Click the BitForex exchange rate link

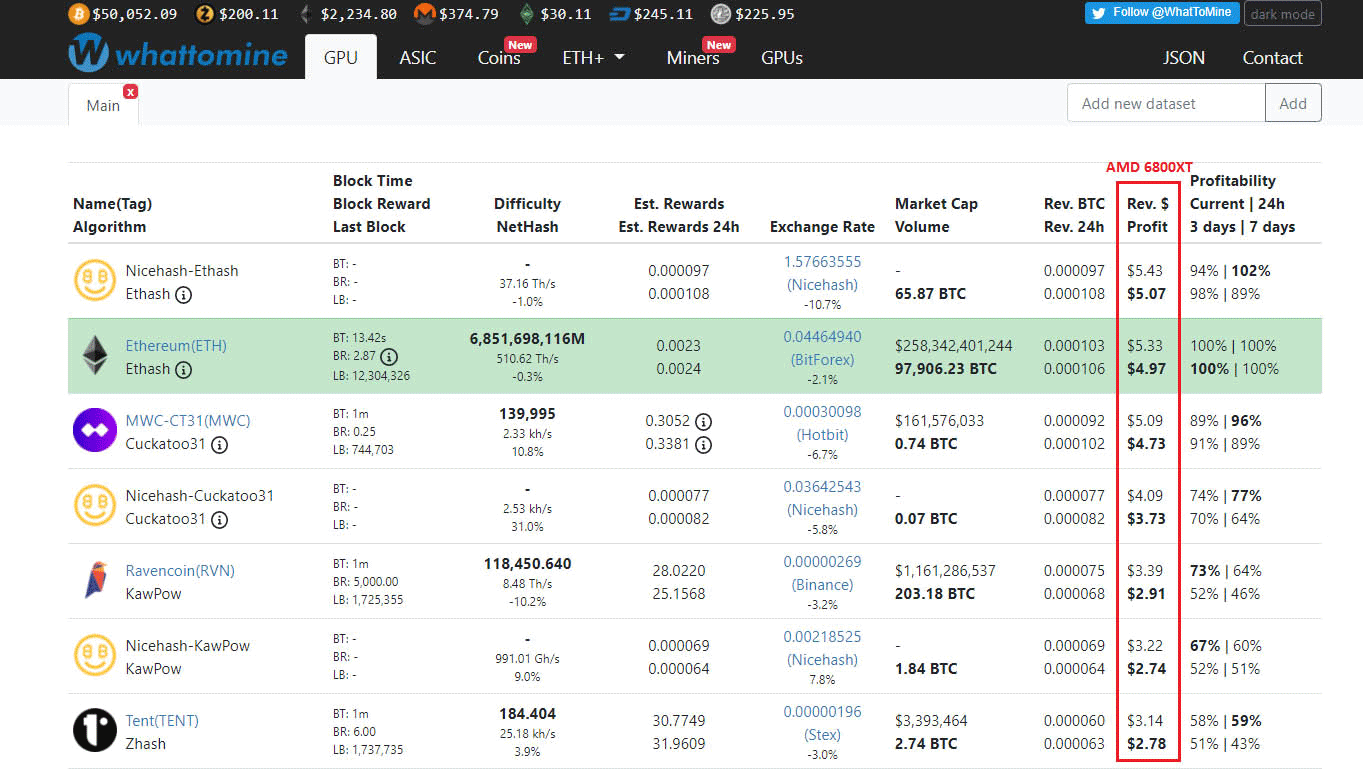click(x=822, y=359)
